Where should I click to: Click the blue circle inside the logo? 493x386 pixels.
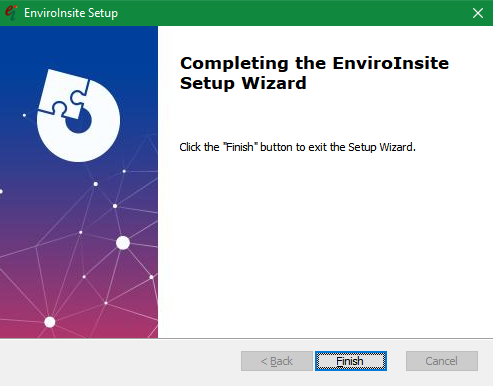tap(80, 122)
